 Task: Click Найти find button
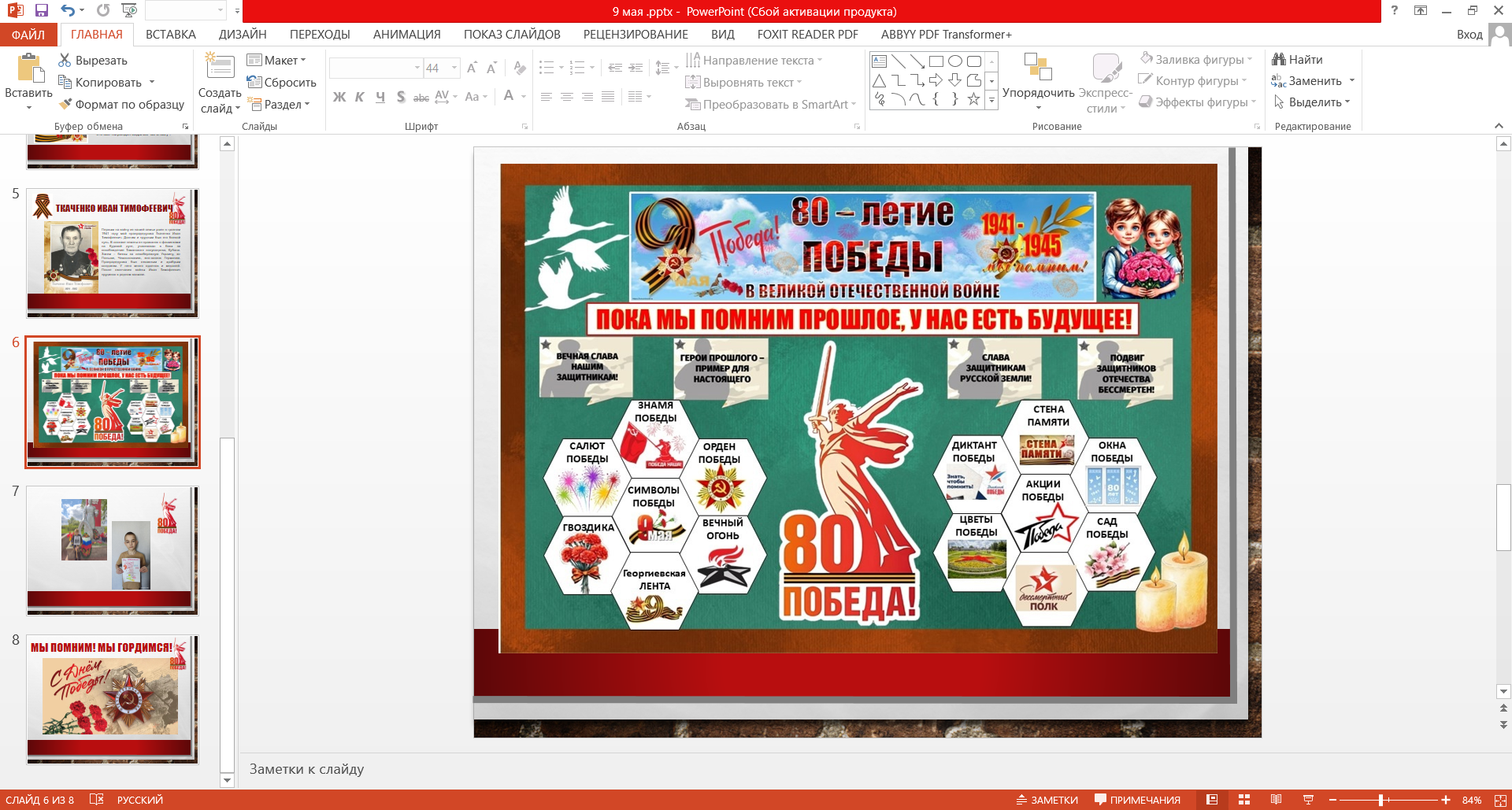point(1298,59)
